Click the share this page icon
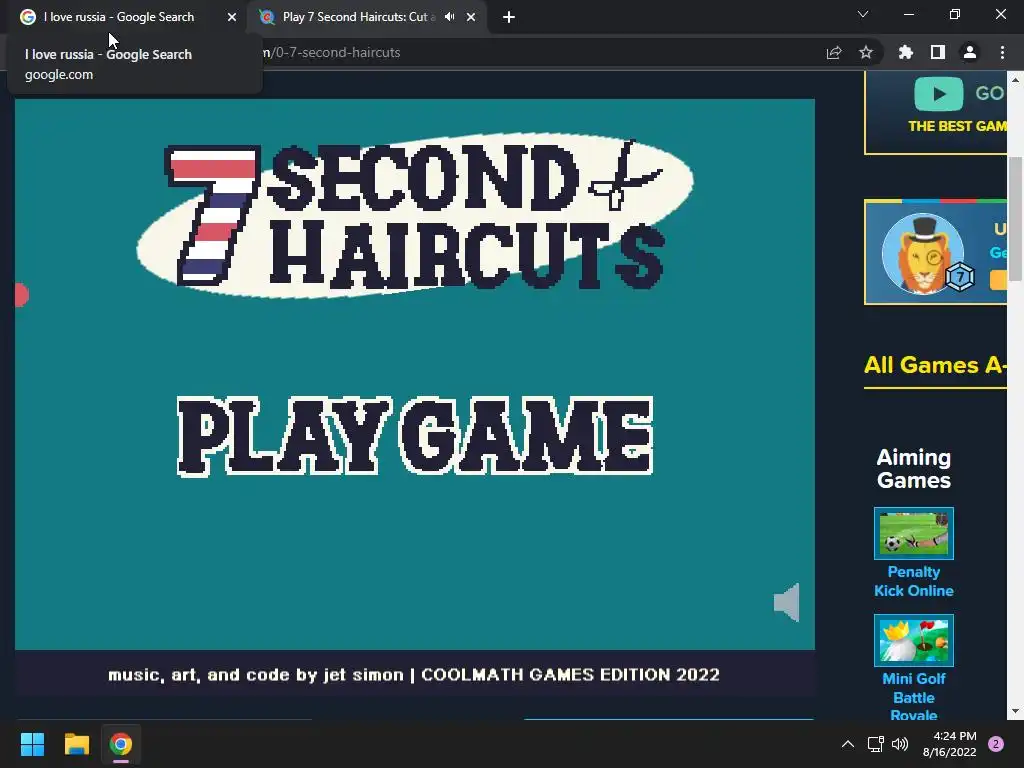This screenshot has width=1024, height=768. click(834, 53)
